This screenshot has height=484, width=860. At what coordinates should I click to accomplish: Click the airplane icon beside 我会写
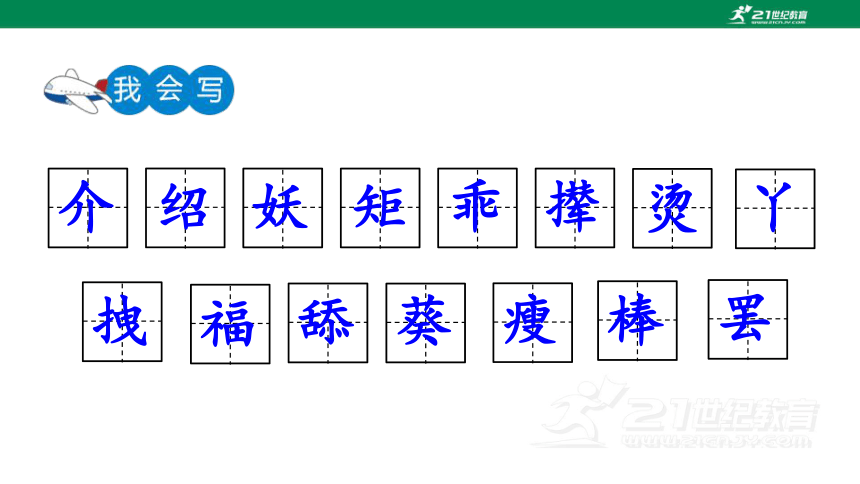(x=76, y=91)
